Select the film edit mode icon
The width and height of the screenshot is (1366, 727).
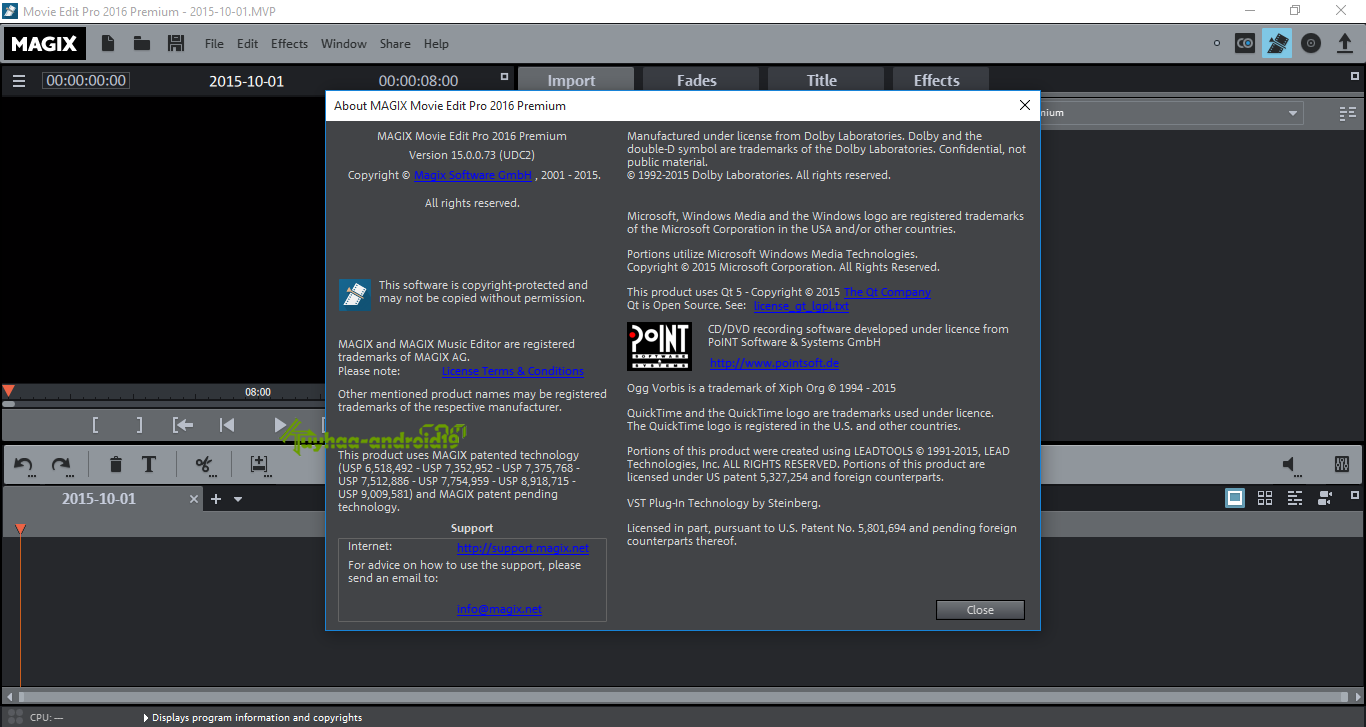(1277, 43)
